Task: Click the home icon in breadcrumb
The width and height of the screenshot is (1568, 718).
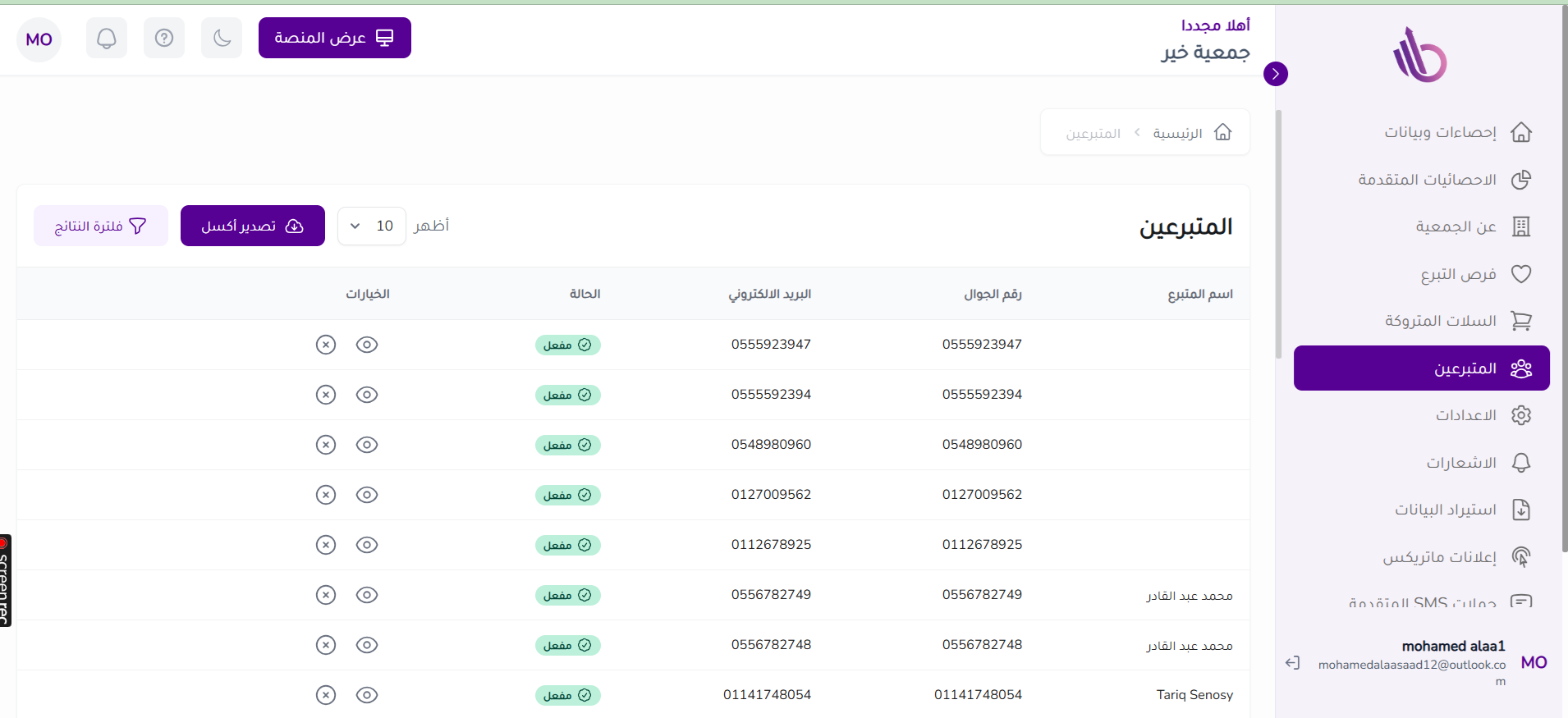Action: 1222,132
